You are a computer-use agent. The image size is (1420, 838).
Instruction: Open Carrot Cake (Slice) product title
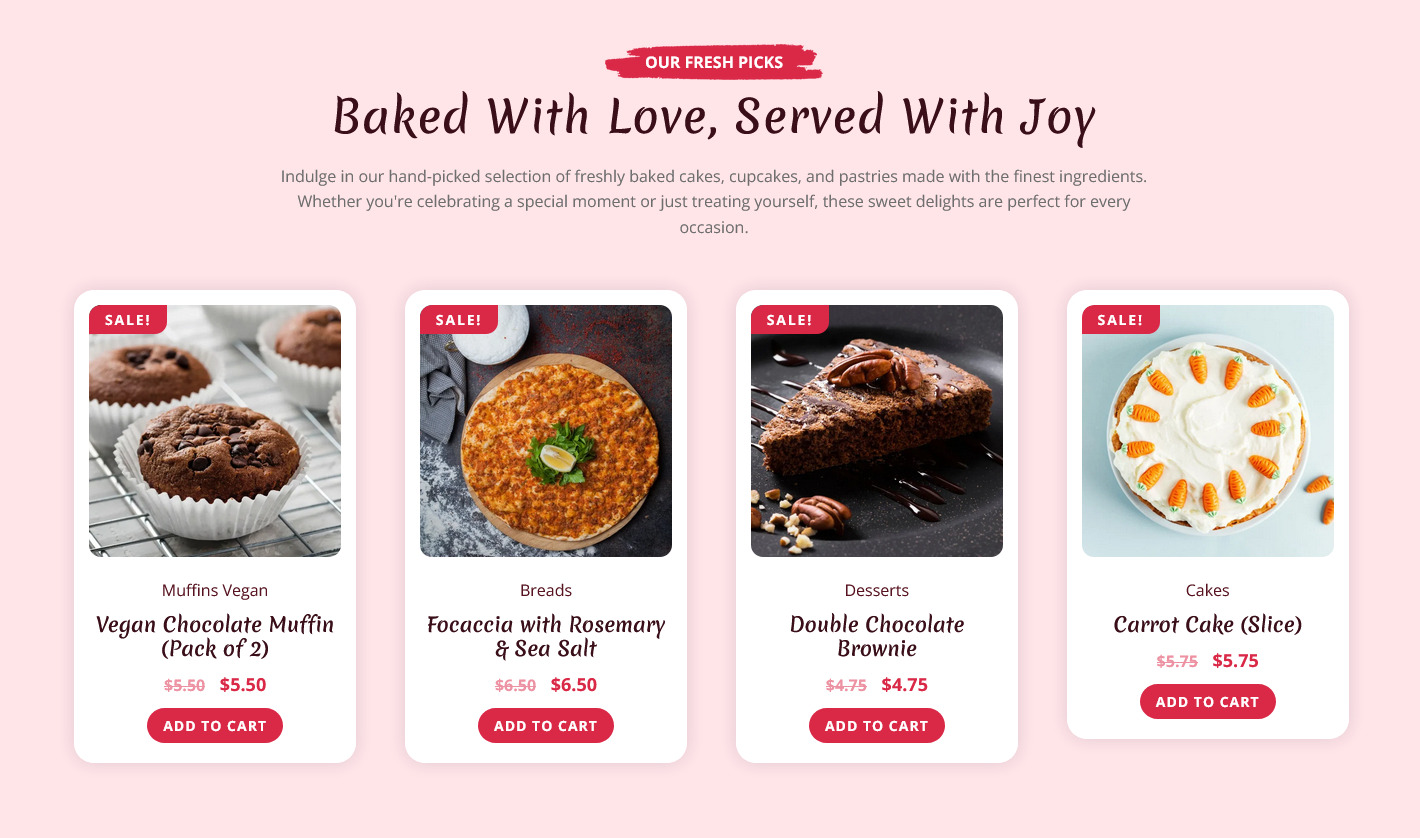(1208, 625)
